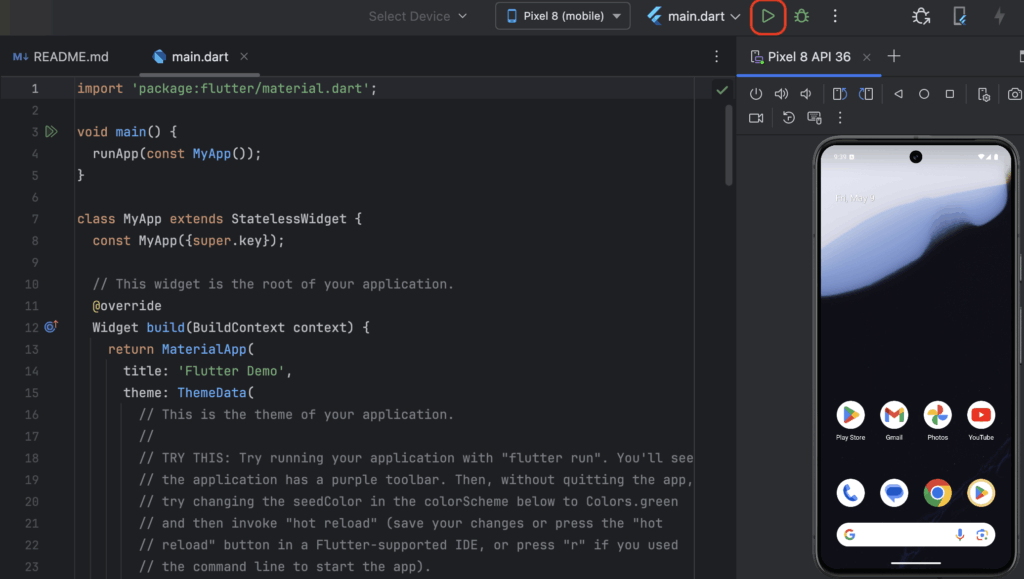Click 'const MyApp({super.key});' line

(188, 241)
